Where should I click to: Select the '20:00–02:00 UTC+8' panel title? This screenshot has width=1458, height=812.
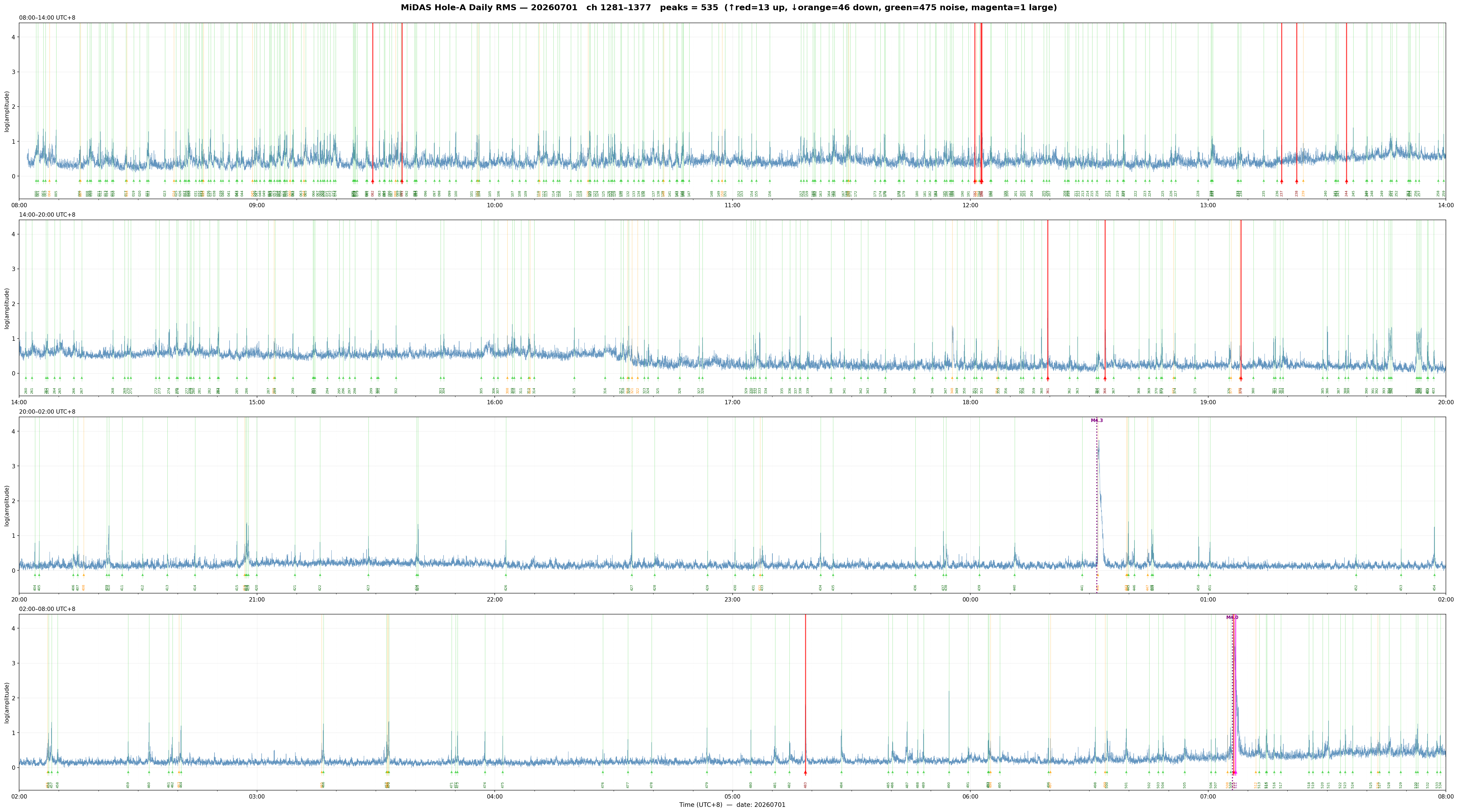pyautogui.click(x=47, y=412)
